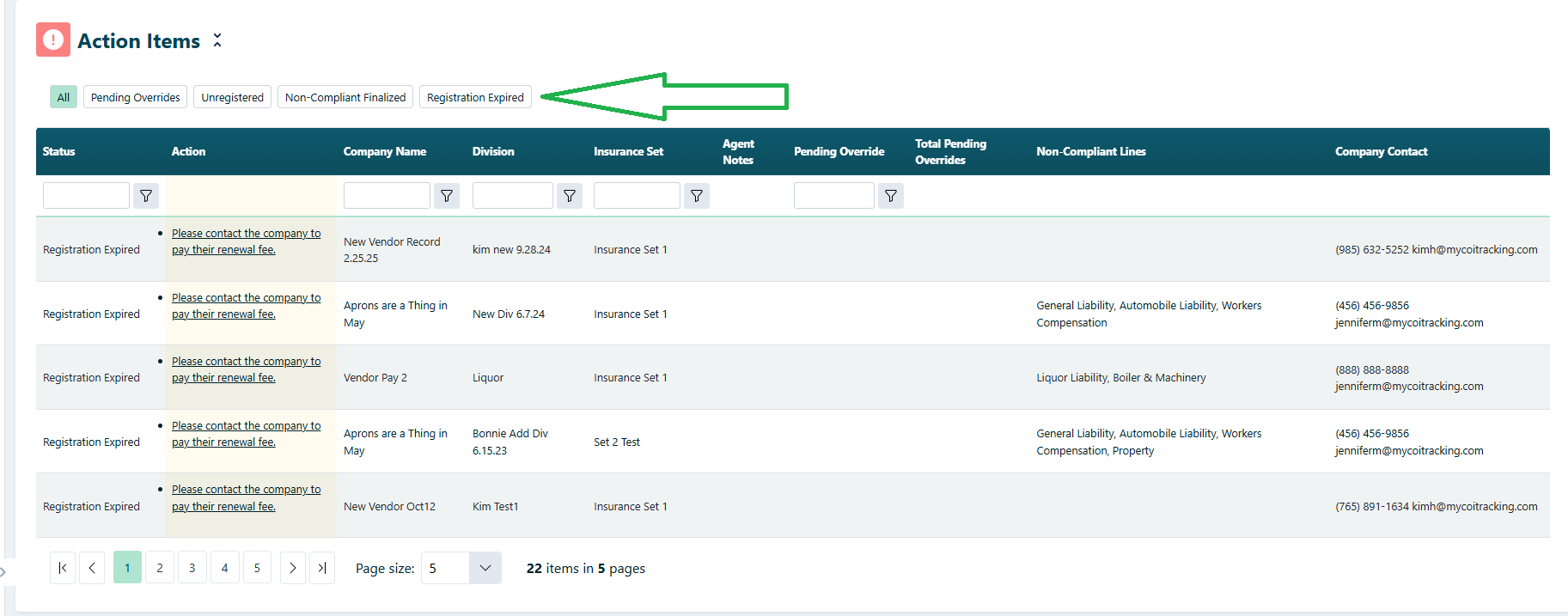Open the Page size dropdown arrow
The height and width of the screenshot is (616, 1568).
(x=485, y=568)
